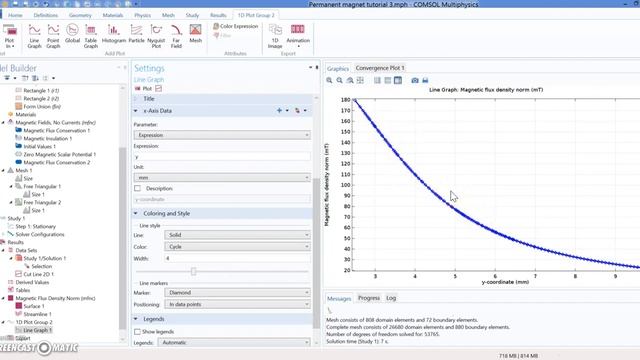Add a Histogram plot
640x360 pixels.
point(113,33)
